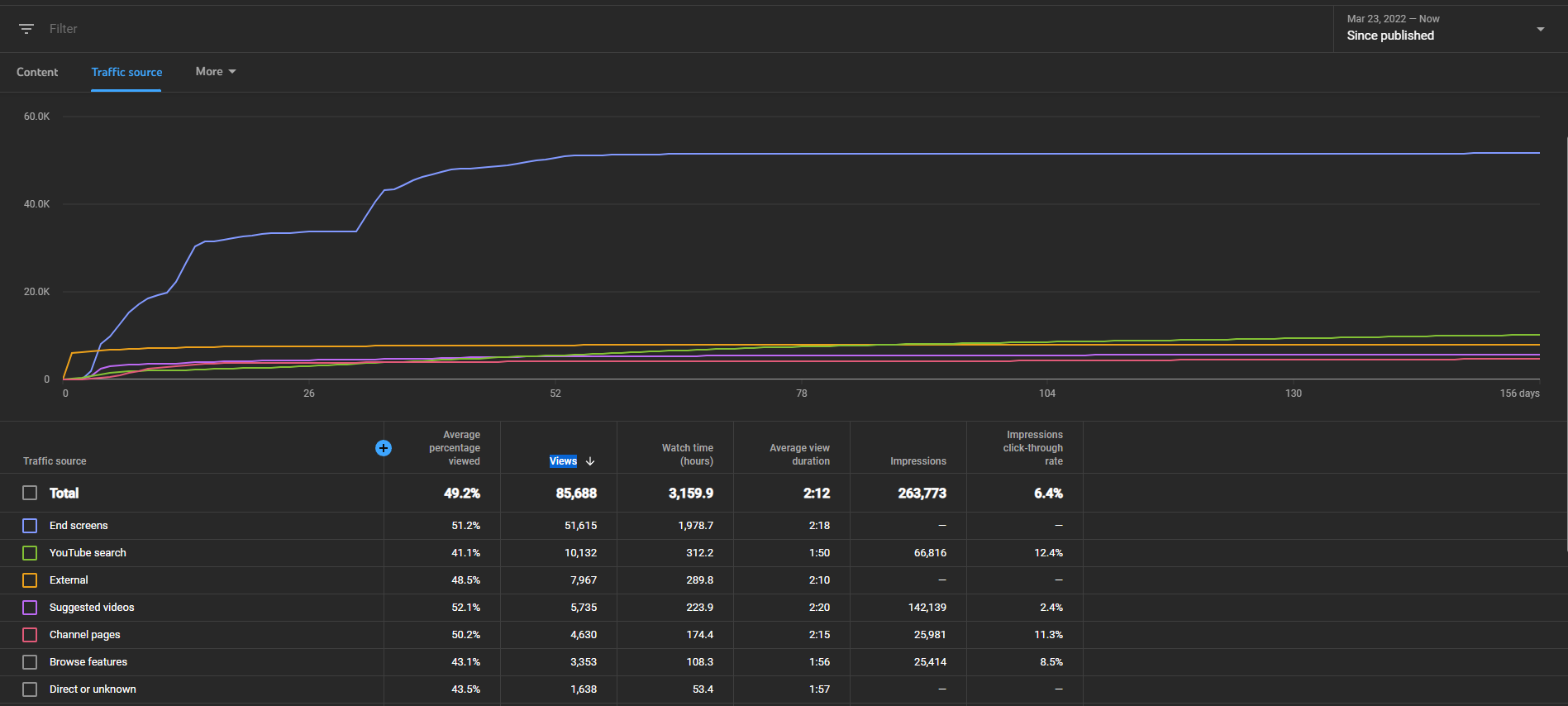Sort by Watch time (hours) column
The width and height of the screenshot is (1568, 706).
(x=688, y=455)
